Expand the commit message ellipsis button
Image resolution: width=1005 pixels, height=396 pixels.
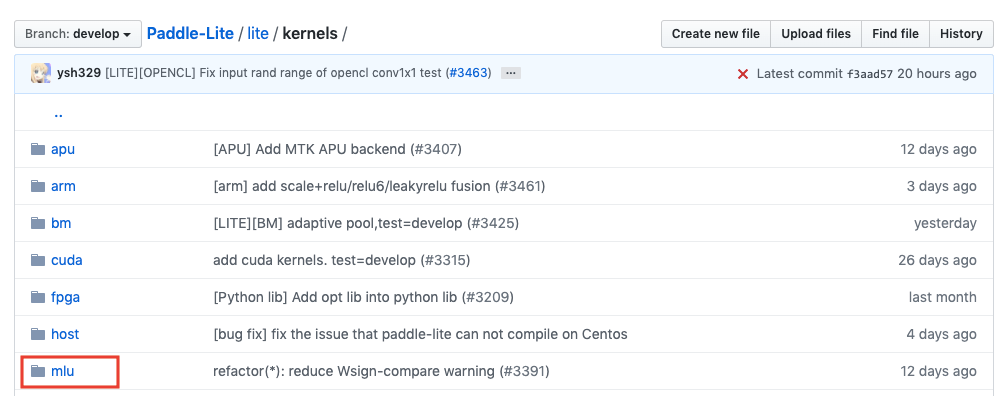(510, 74)
